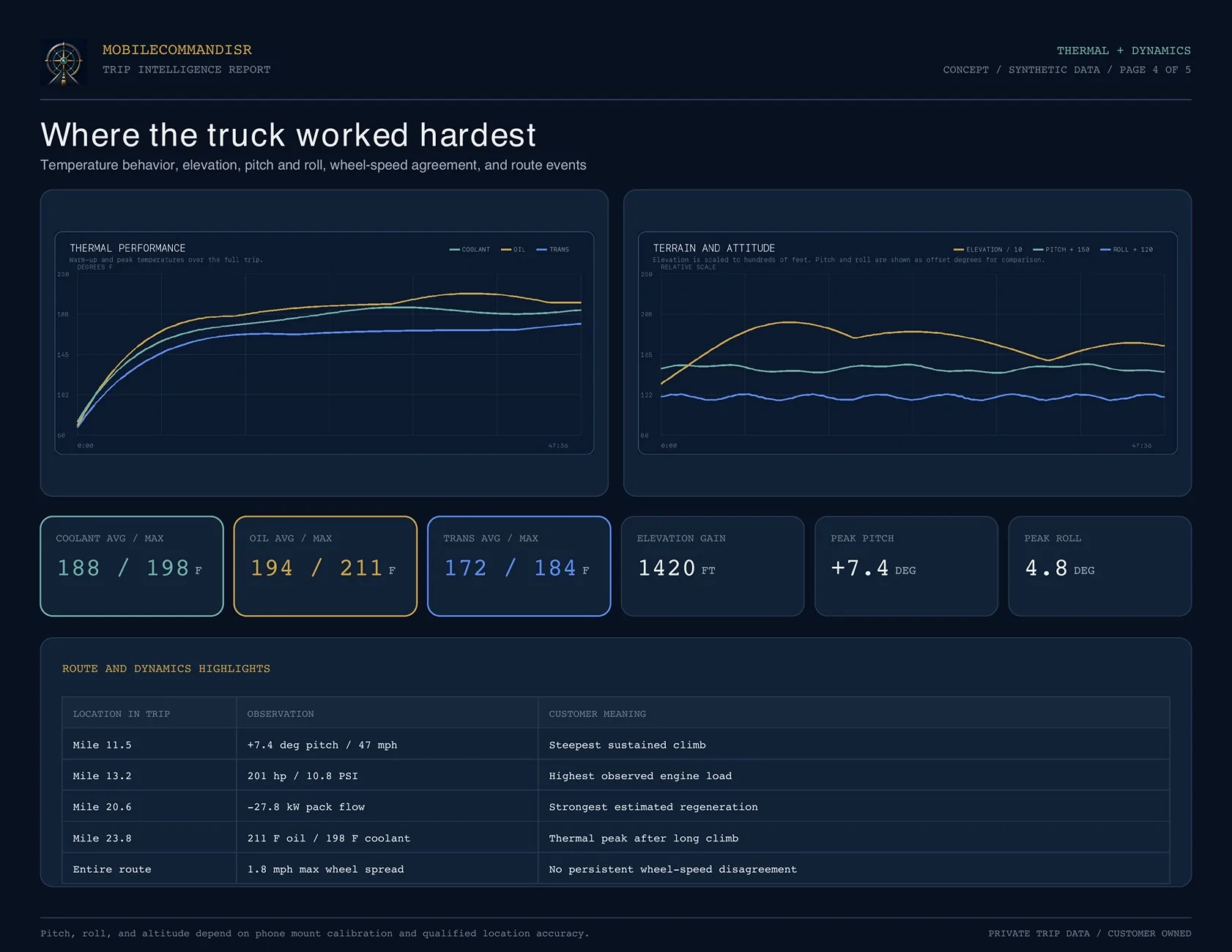The height and width of the screenshot is (952, 1232).
Task: Select the COOLANT legend entry
Action: coord(470,250)
